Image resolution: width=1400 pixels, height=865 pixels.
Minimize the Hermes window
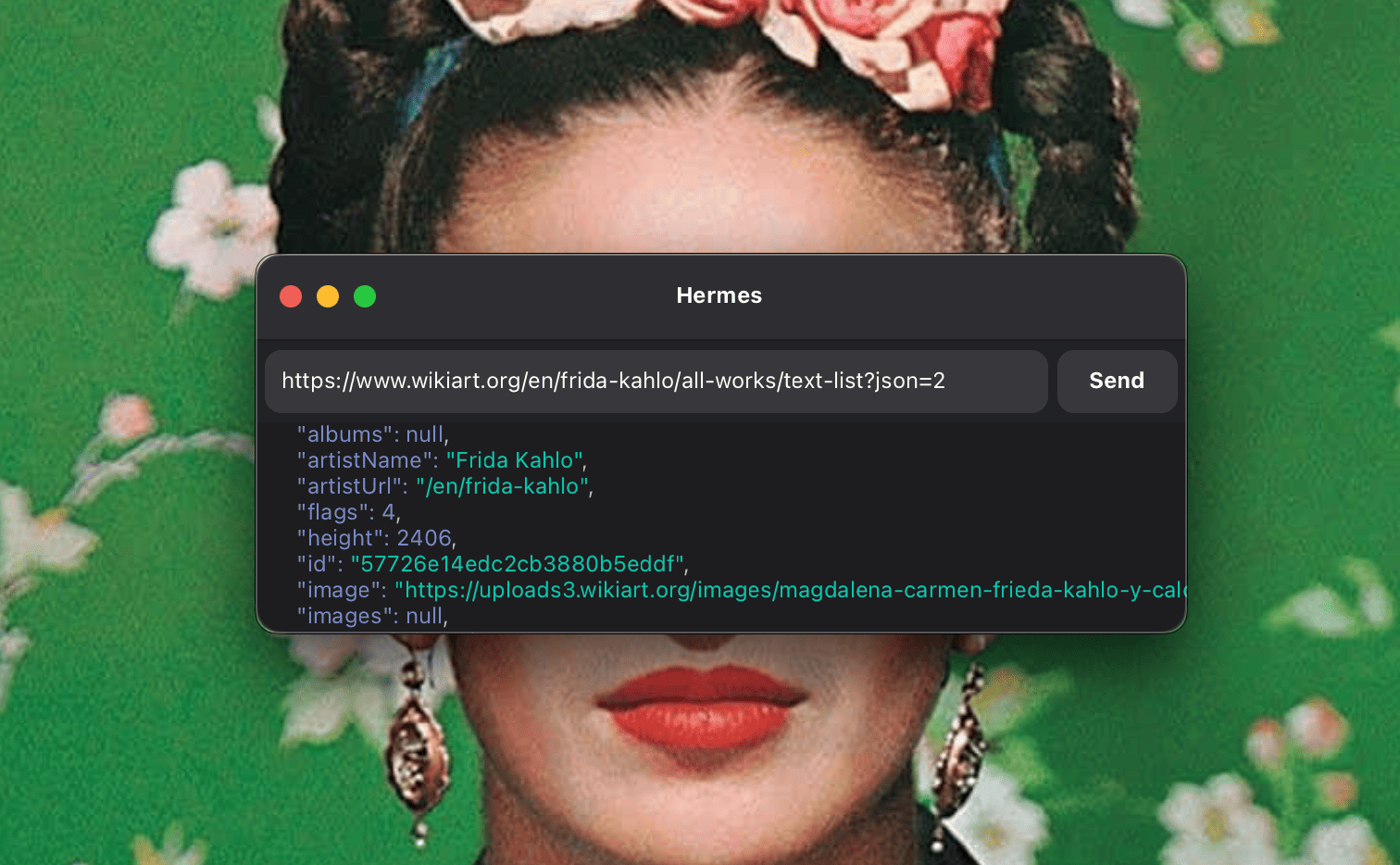(x=328, y=296)
